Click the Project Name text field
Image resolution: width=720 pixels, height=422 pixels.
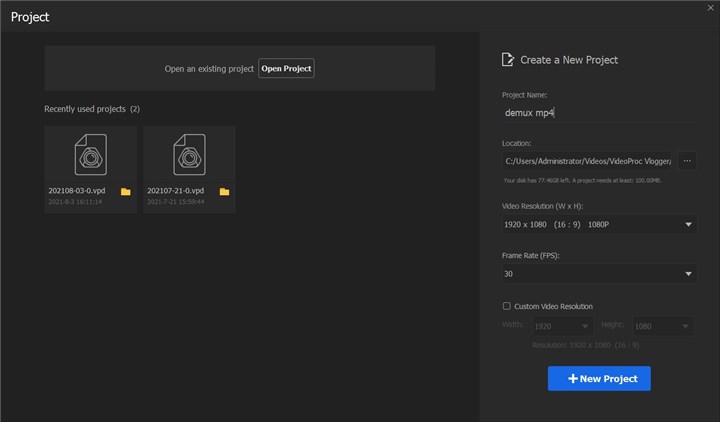click(x=585, y=113)
